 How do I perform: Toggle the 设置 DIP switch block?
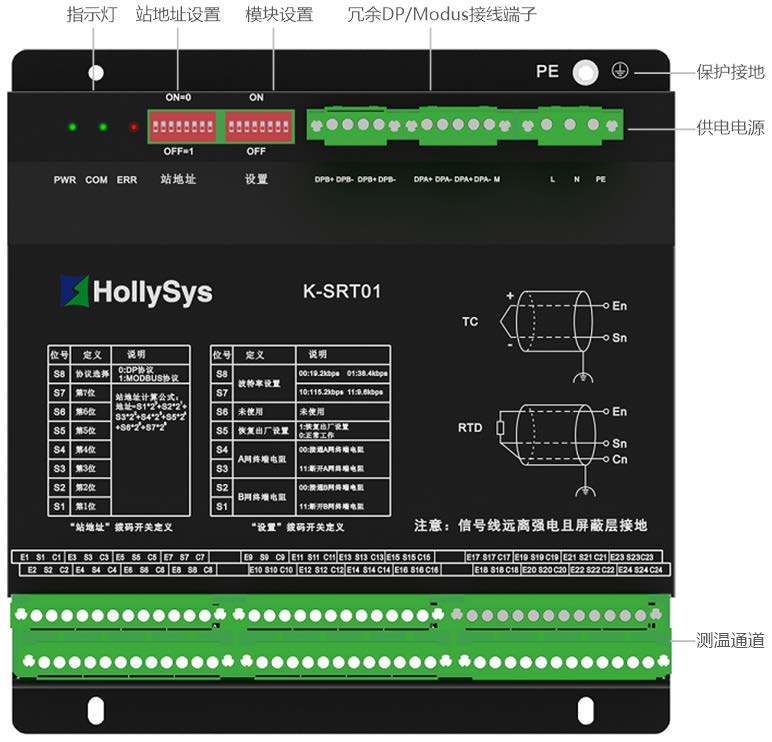(x=259, y=127)
